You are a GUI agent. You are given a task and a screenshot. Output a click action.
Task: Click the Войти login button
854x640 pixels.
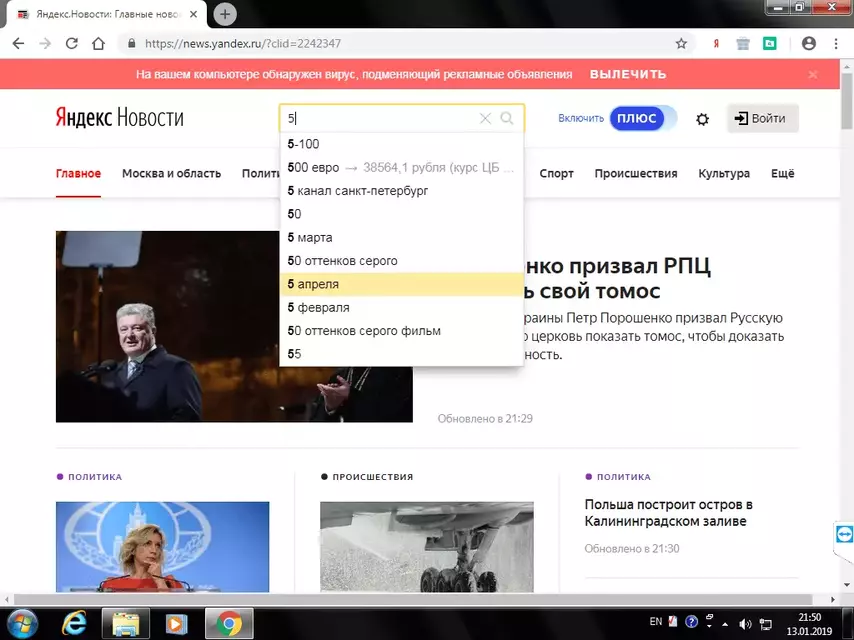pos(762,118)
